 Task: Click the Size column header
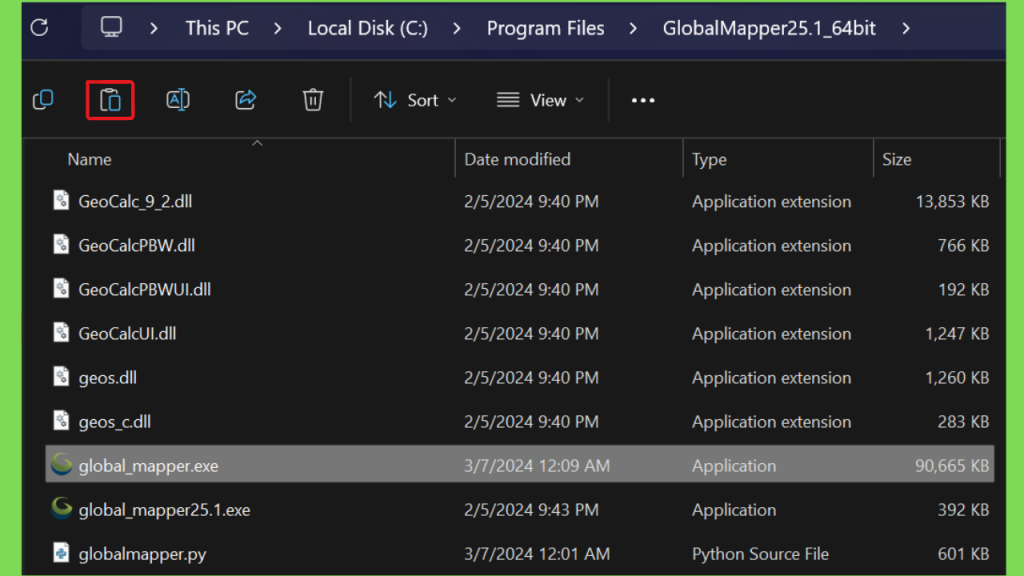(896, 159)
